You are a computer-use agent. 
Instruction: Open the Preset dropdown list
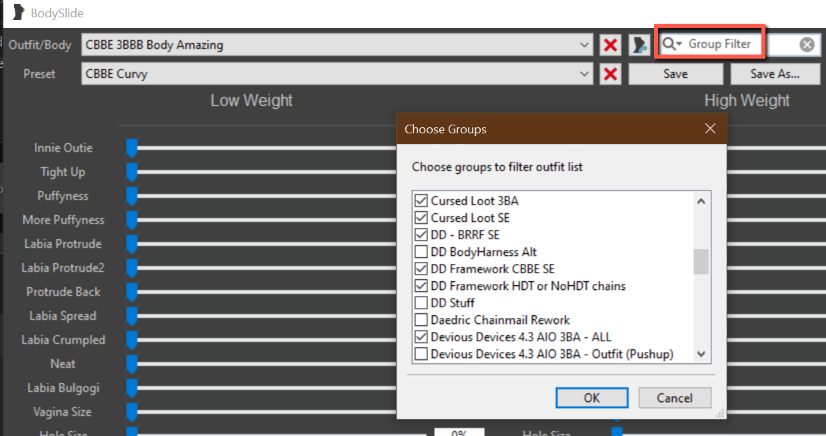click(x=584, y=74)
